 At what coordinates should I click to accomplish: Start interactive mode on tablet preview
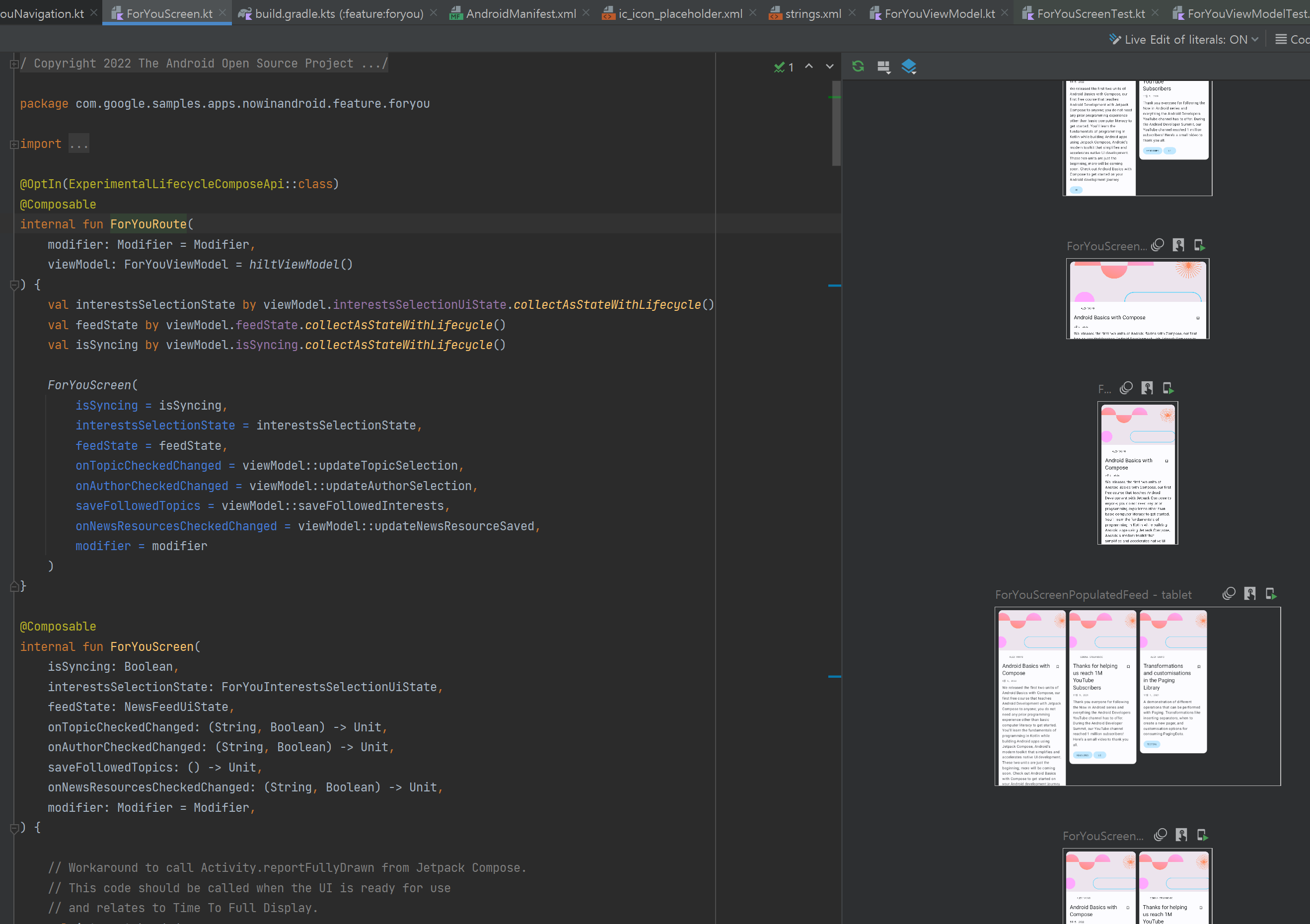point(1249,594)
